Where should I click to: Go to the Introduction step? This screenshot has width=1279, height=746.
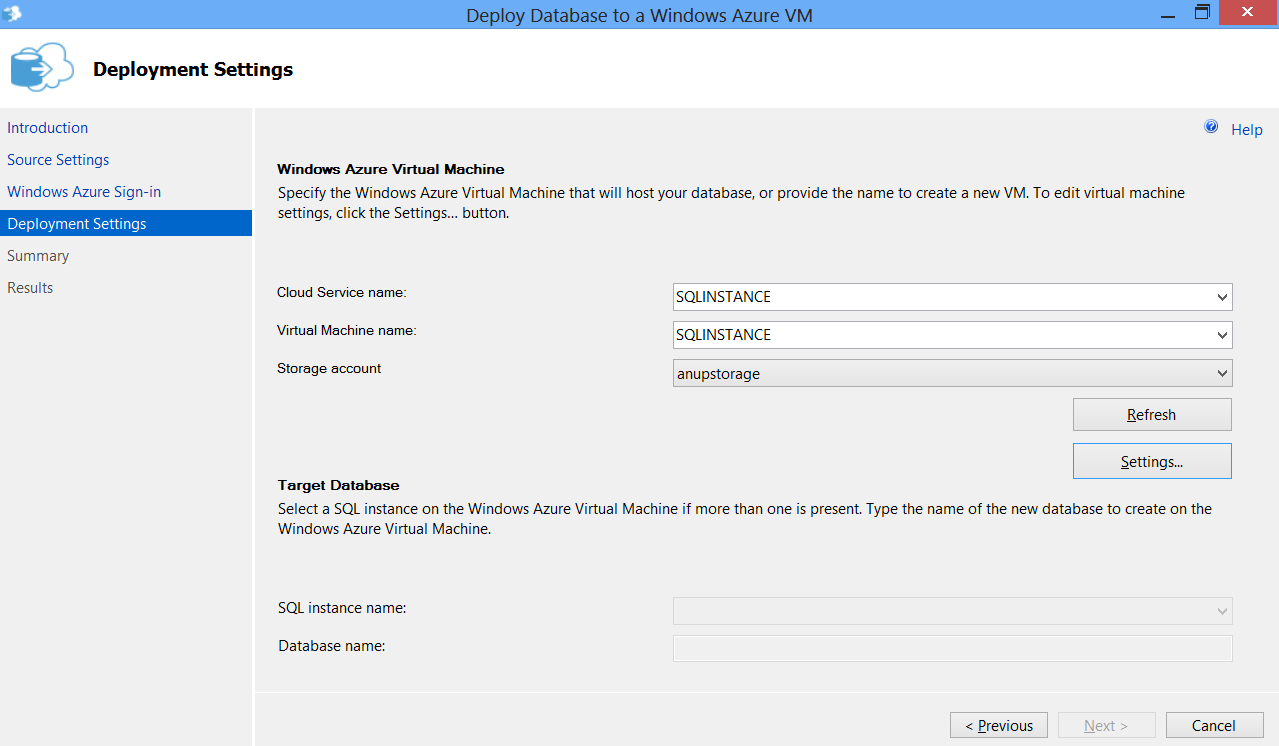click(x=48, y=128)
